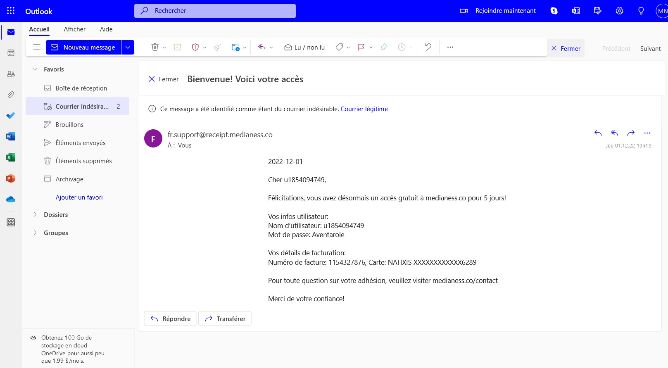Screen dimensions: 668x368
Task: Toggle navigation pane hamburger button
Action: (37, 47)
